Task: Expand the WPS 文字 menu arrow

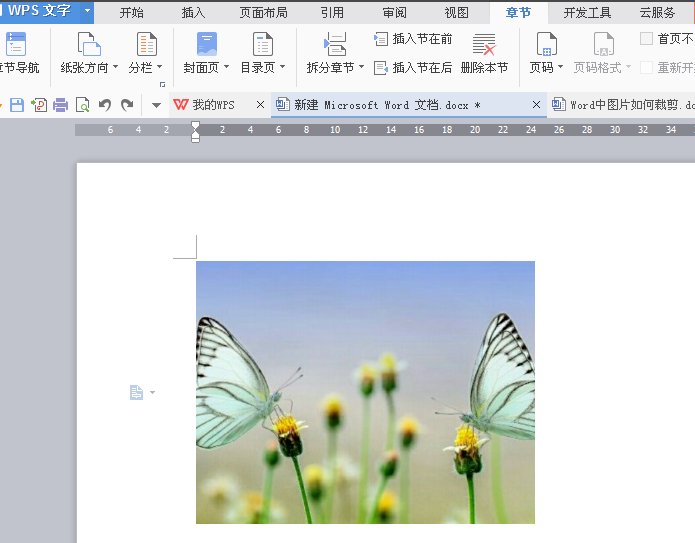Action: pos(87,11)
